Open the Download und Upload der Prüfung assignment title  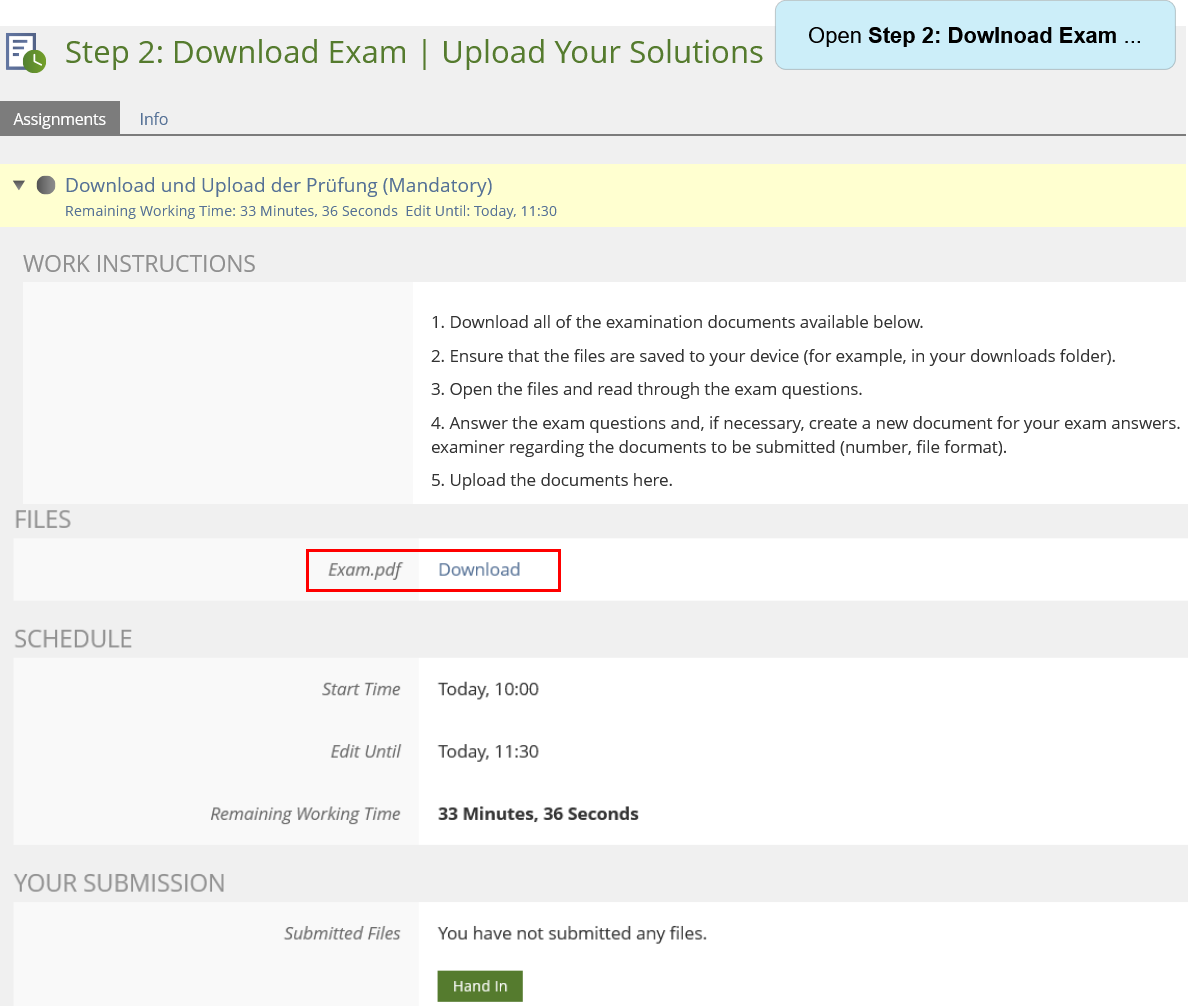point(278,185)
